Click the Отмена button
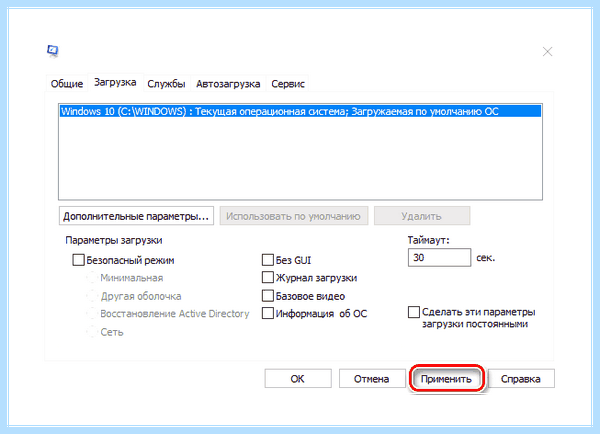 [372, 379]
